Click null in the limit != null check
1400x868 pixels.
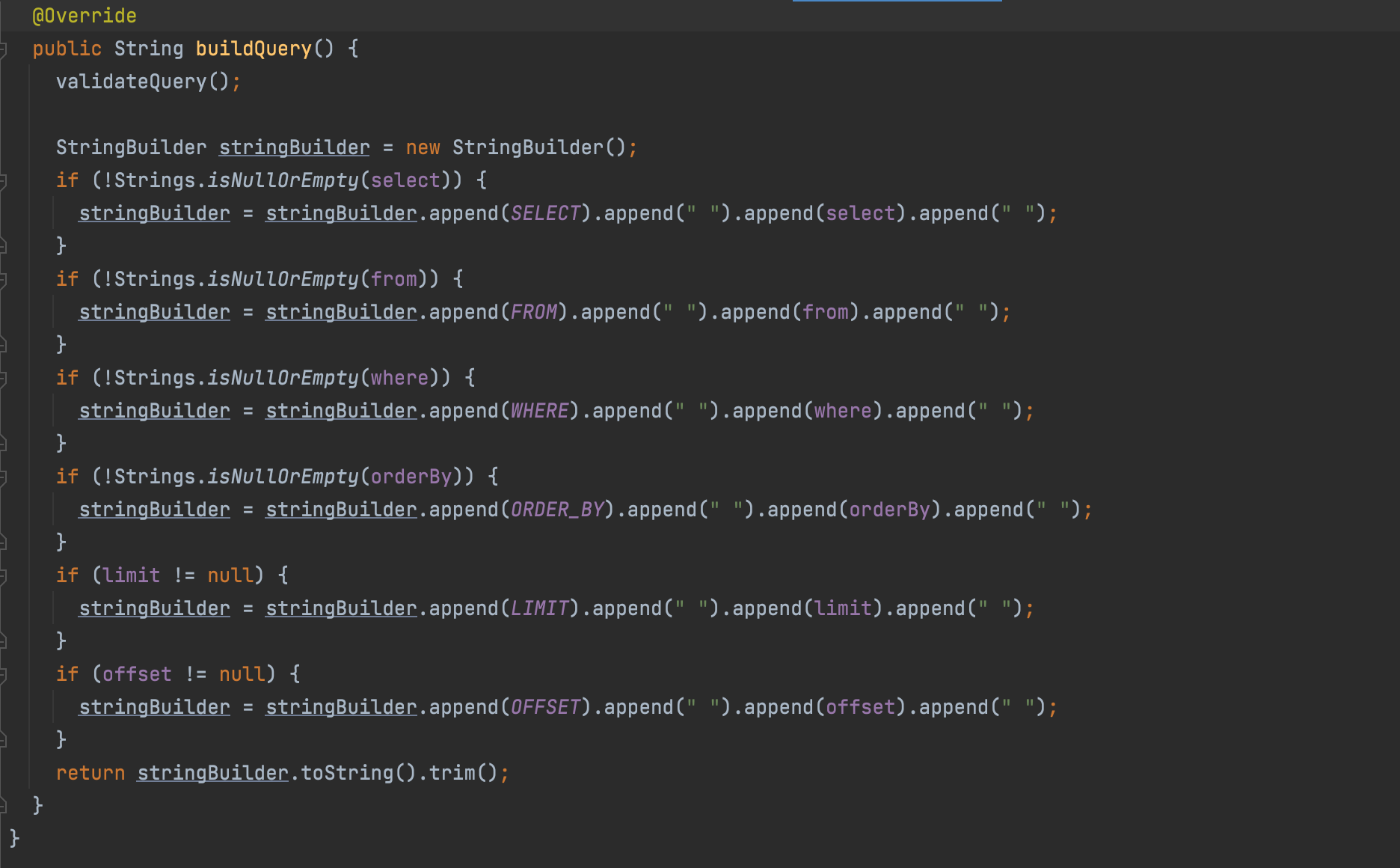click(230, 575)
